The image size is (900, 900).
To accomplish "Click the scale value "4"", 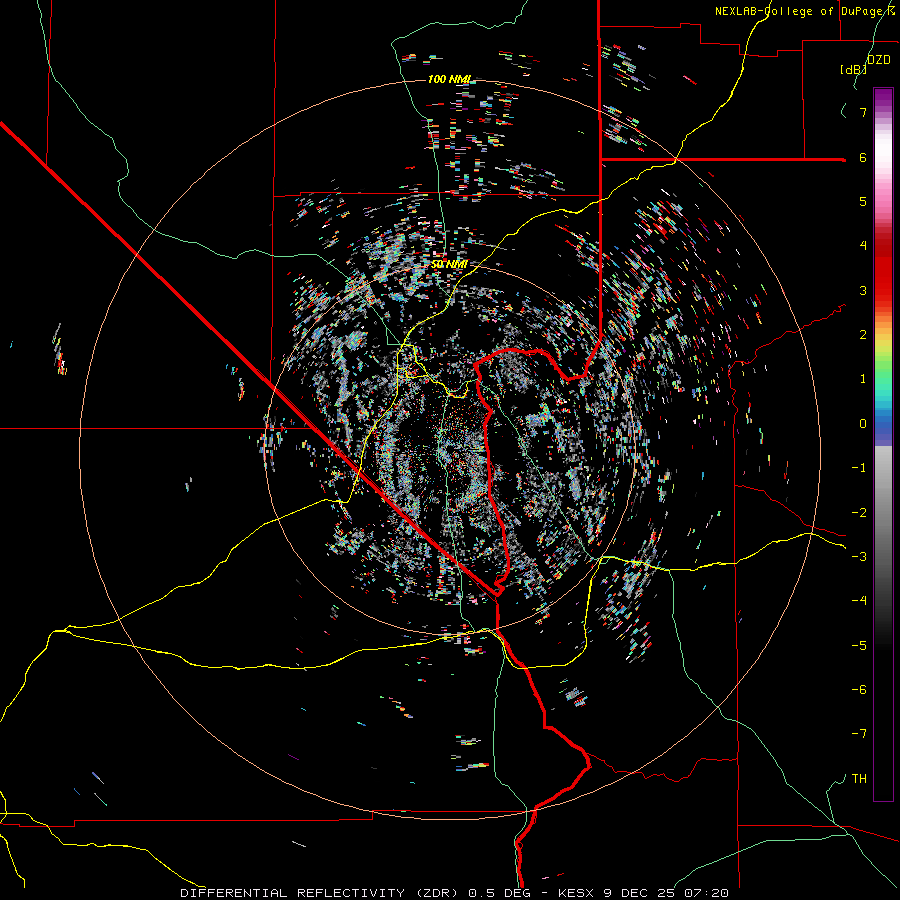I will 863,246.
